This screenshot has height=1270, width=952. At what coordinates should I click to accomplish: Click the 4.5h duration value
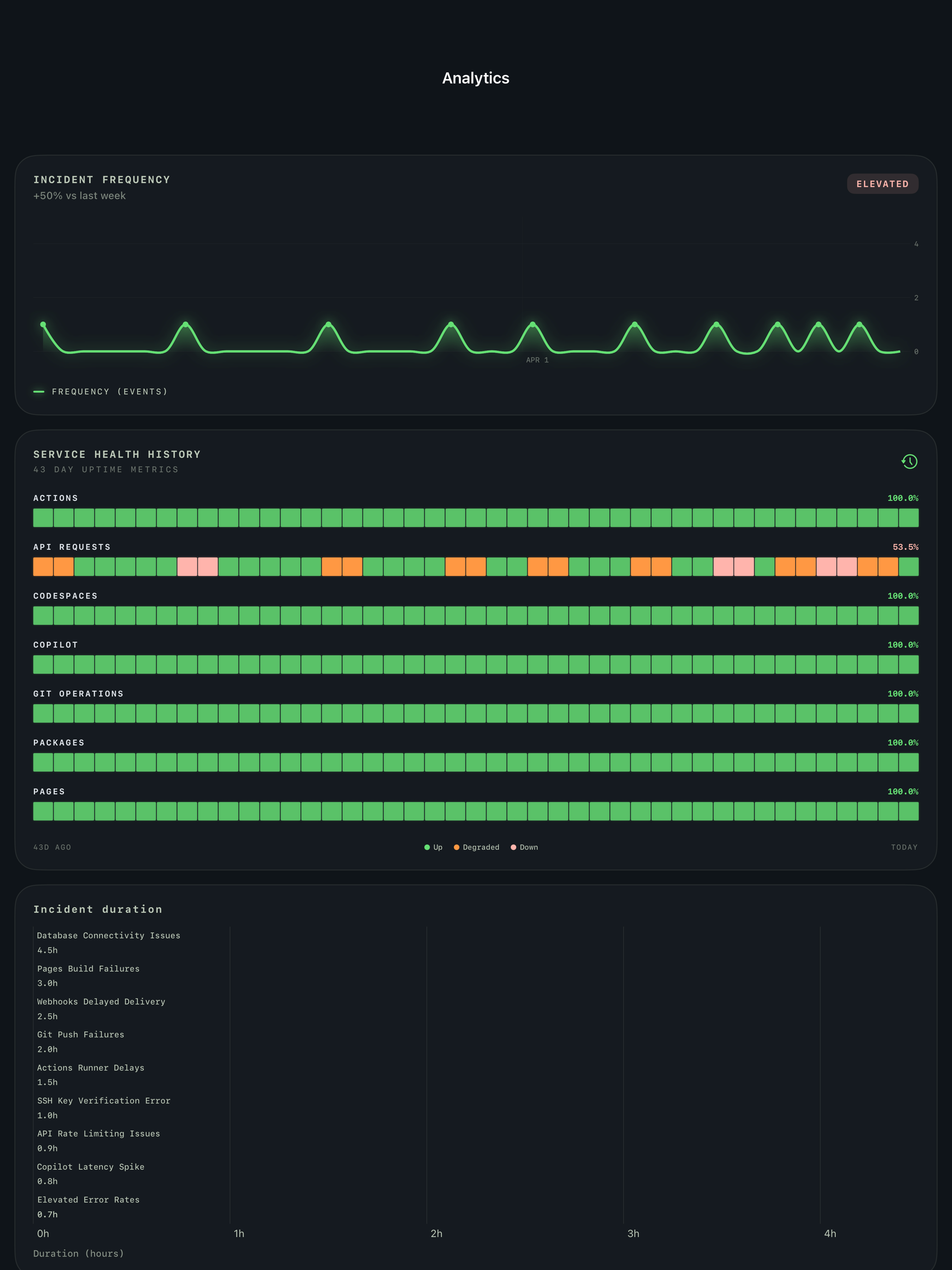(48, 950)
